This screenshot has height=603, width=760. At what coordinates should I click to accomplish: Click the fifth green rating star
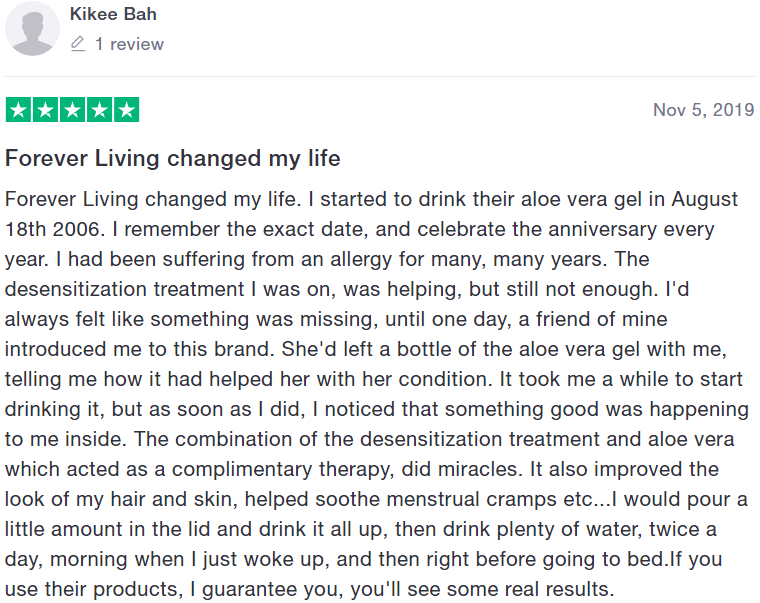127,110
